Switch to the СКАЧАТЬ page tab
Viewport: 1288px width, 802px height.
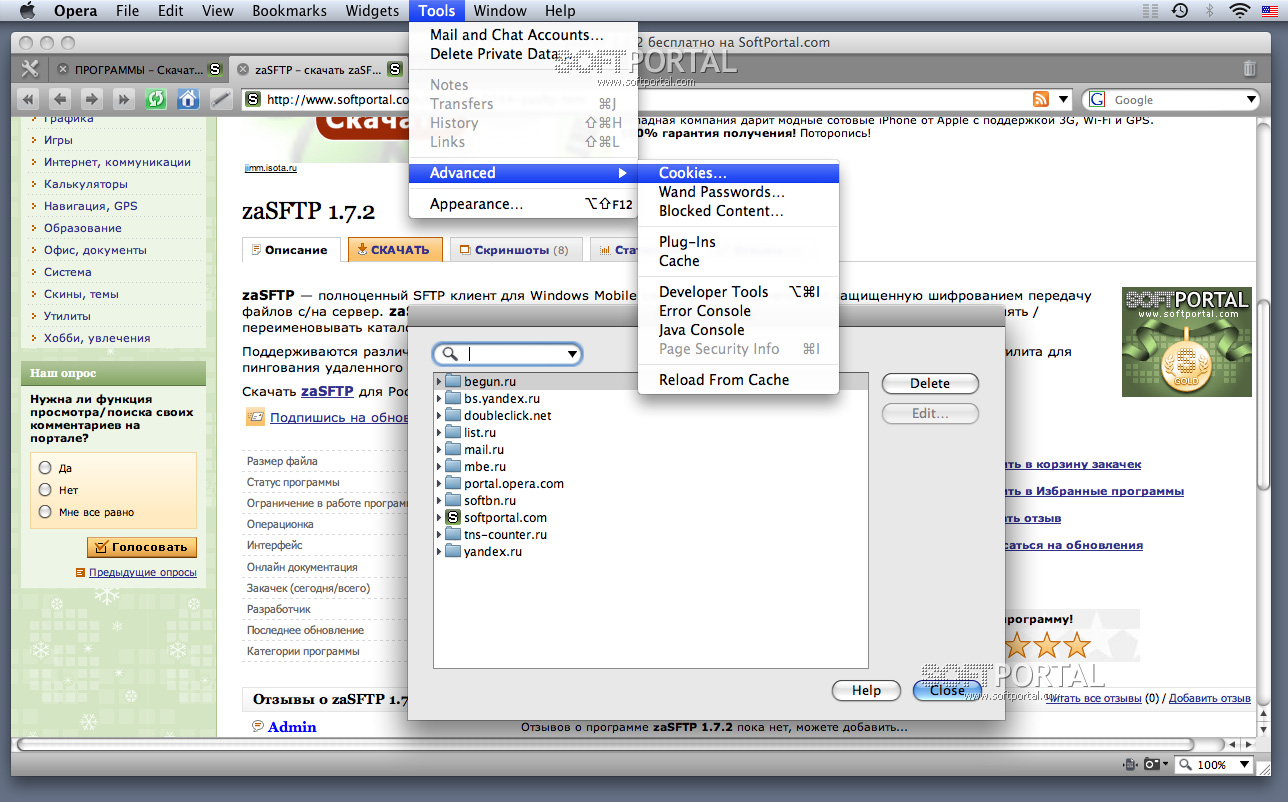coord(395,250)
